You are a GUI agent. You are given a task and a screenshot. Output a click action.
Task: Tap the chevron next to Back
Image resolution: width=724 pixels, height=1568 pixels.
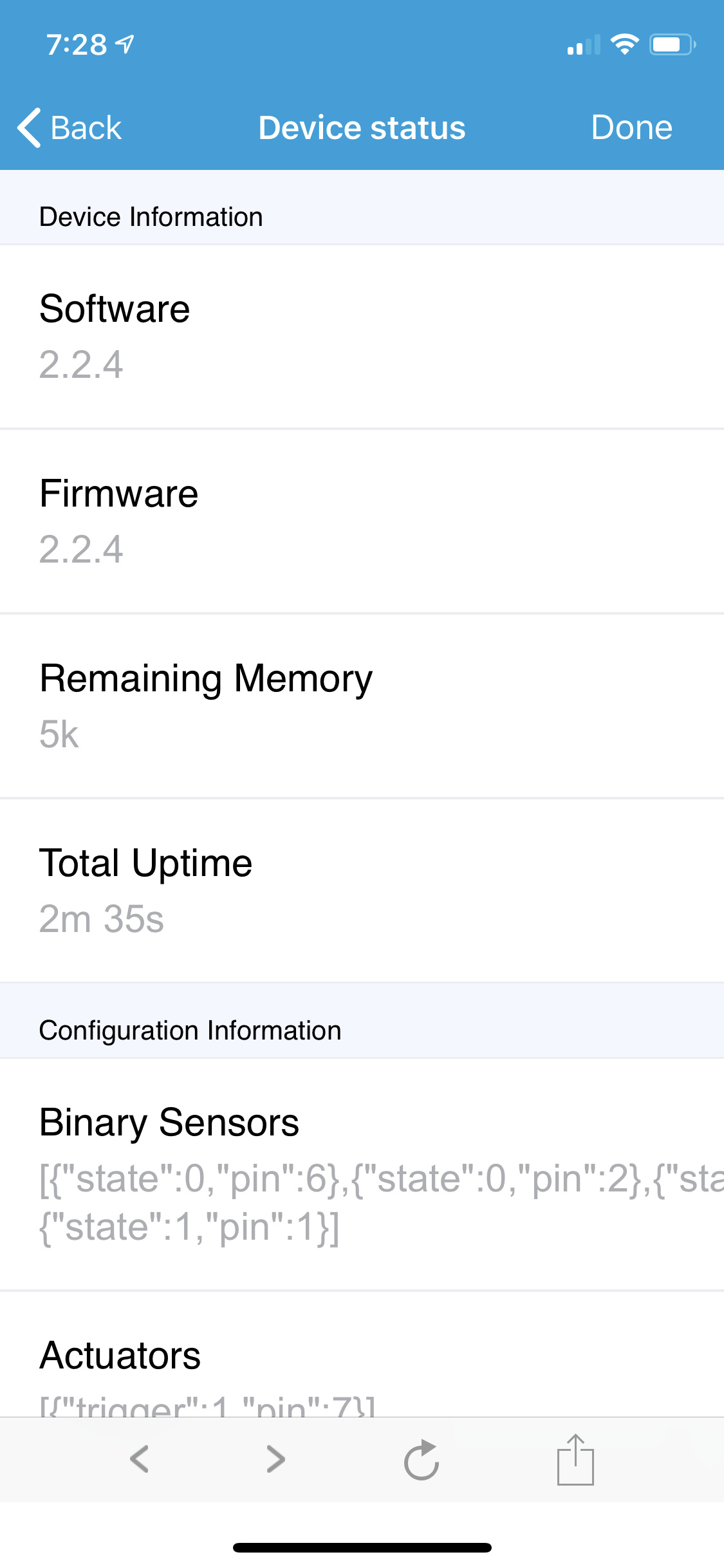pos(28,127)
